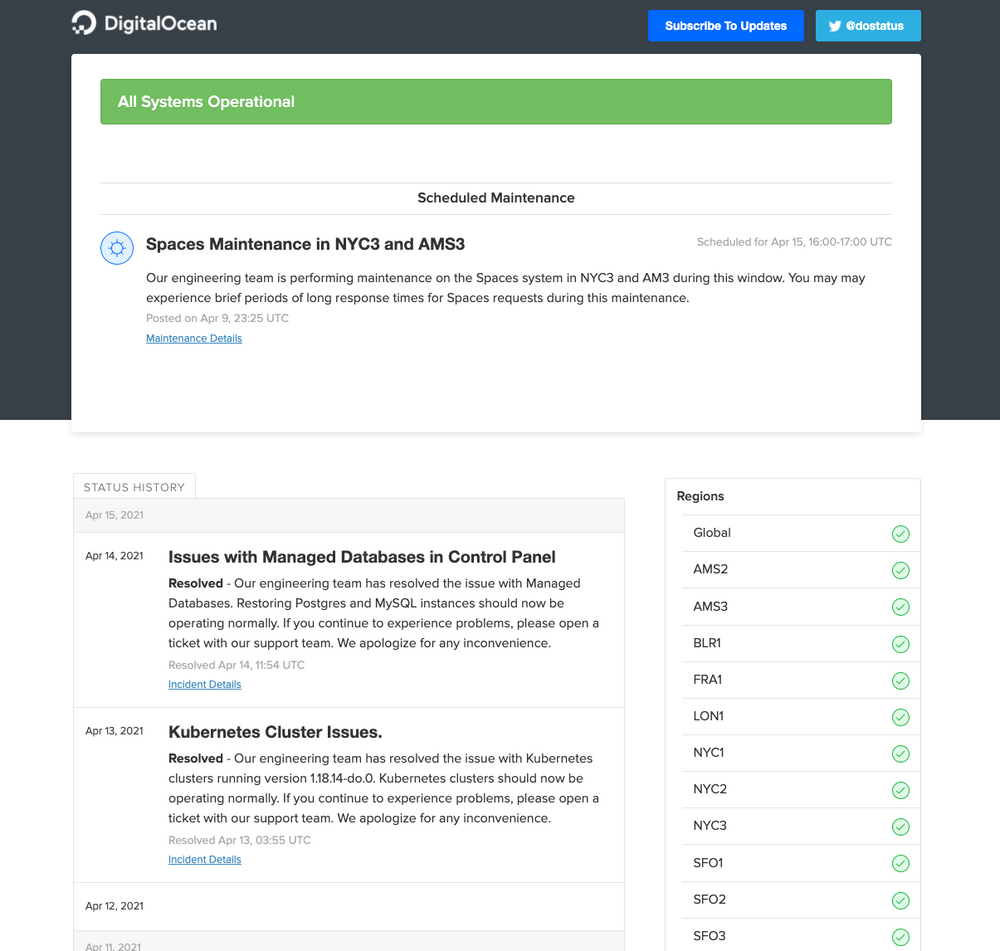
Task: Click the operational checkmark for SFO2
Action: click(900, 899)
